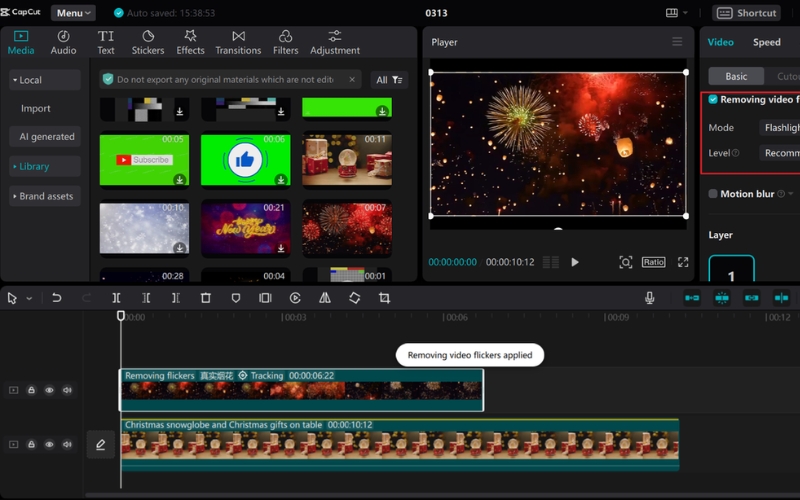
Task: Play the preview video
Action: (x=575, y=262)
